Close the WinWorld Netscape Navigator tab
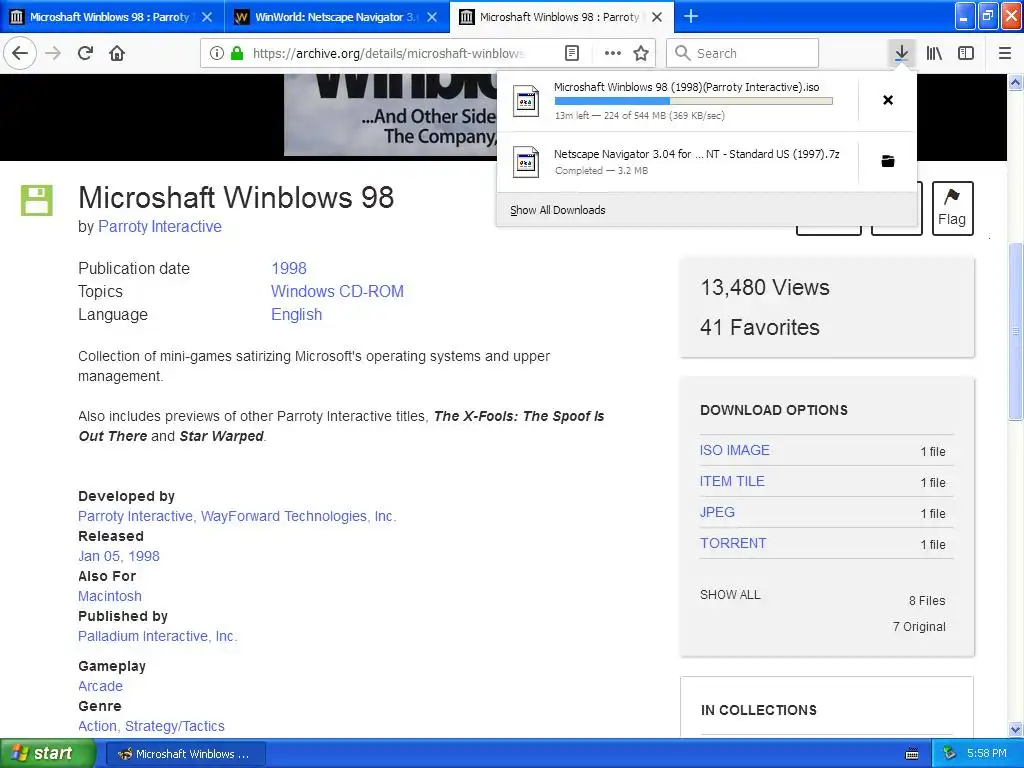 pyautogui.click(x=432, y=17)
